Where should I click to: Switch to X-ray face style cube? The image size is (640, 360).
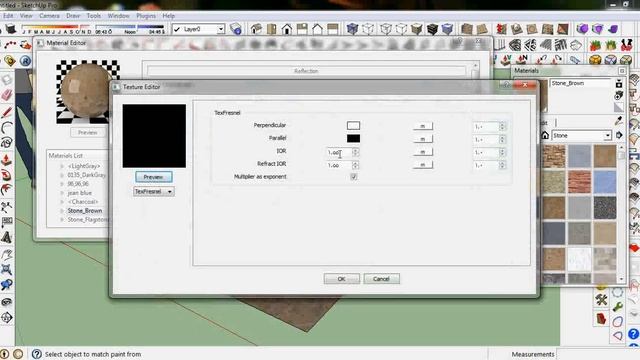[x=352, y=29]
